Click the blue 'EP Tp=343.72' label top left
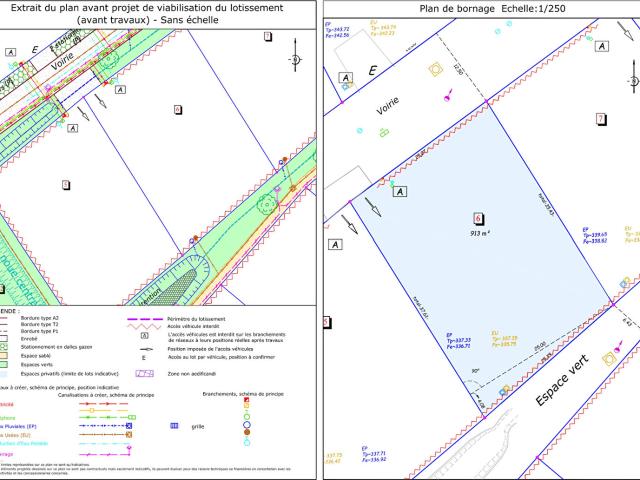The height and width of the screenshot is (480, 640). [337, 30]
